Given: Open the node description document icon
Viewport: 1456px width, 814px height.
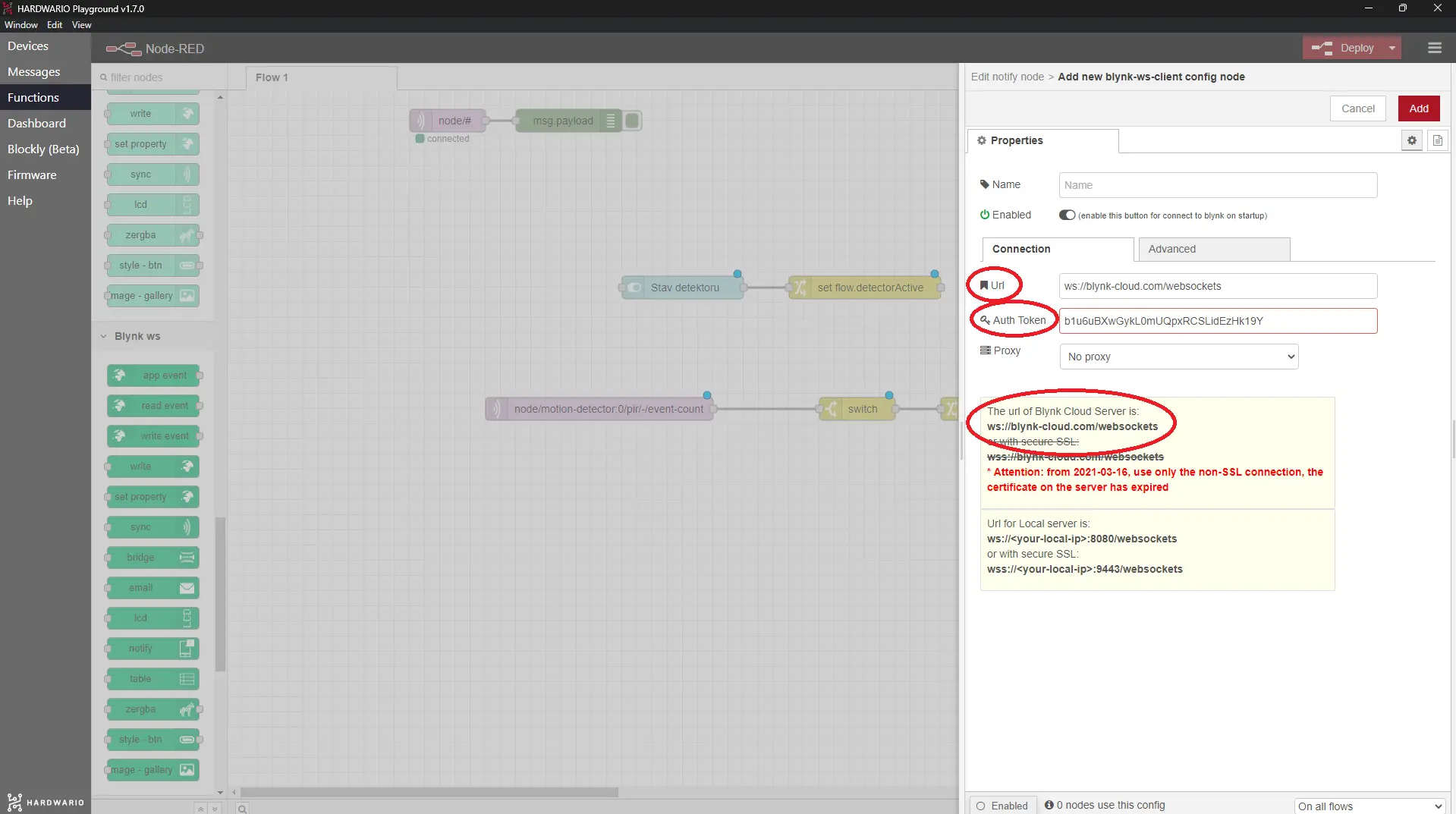Looking at the screenshot, I should [x=1437, y=140].
